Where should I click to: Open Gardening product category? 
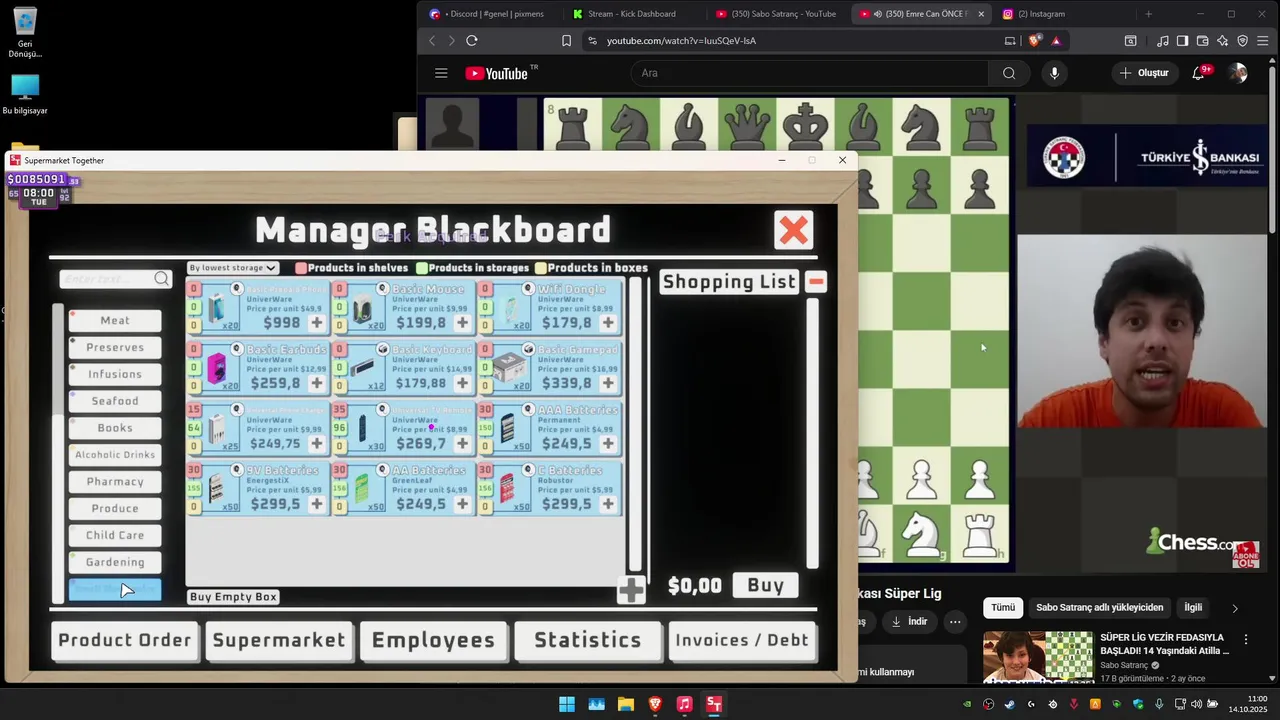(115, 562)
